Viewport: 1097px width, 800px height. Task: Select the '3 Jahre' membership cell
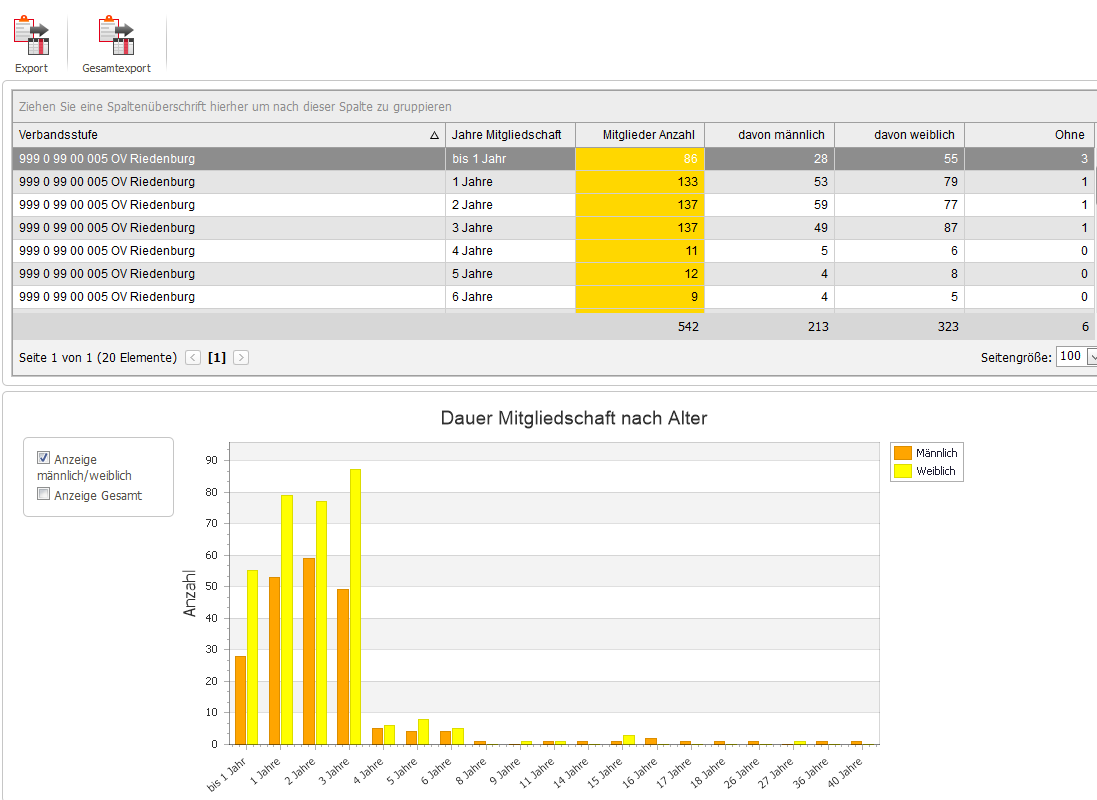click(510, 228)
